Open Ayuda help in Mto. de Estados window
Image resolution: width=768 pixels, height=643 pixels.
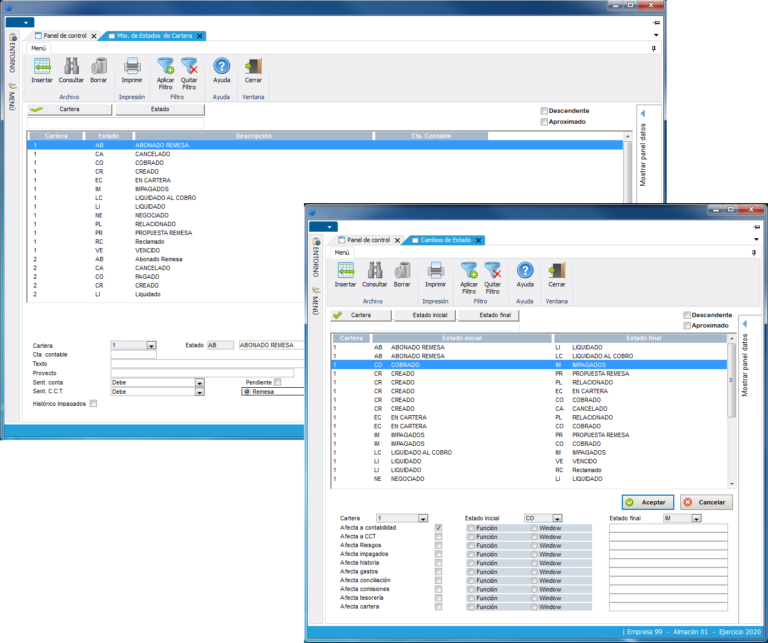[221, 67]
